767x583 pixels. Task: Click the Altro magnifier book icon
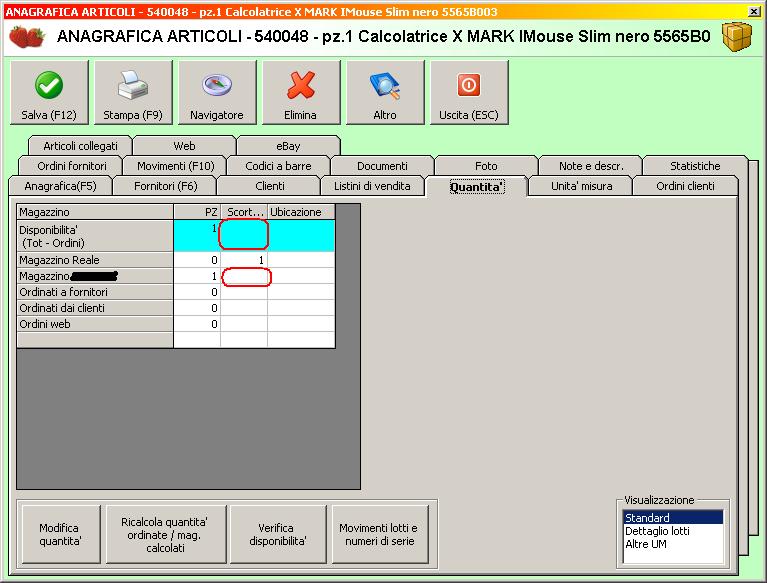[x=385, y=86]
